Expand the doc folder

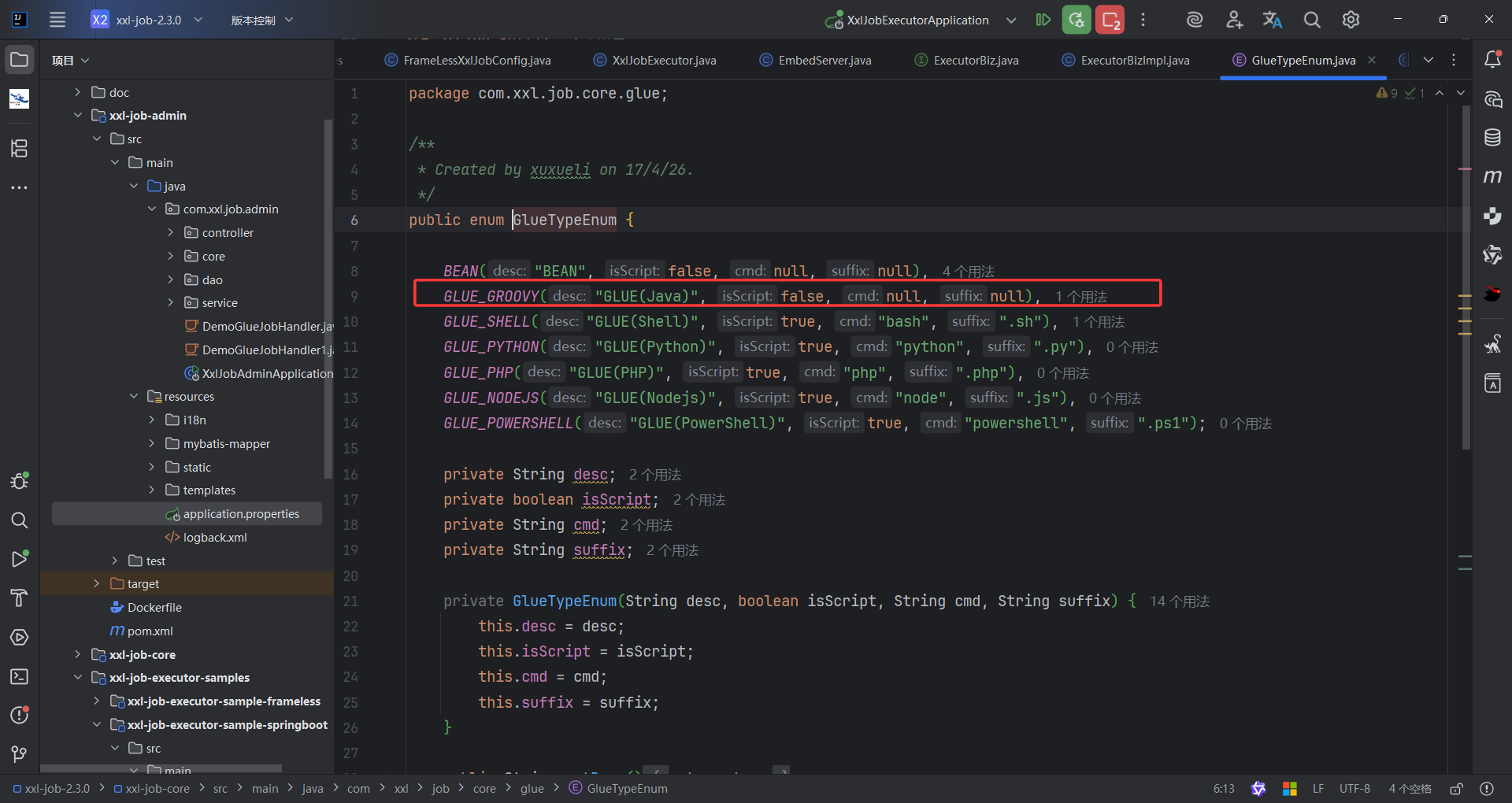coord(77,92)
